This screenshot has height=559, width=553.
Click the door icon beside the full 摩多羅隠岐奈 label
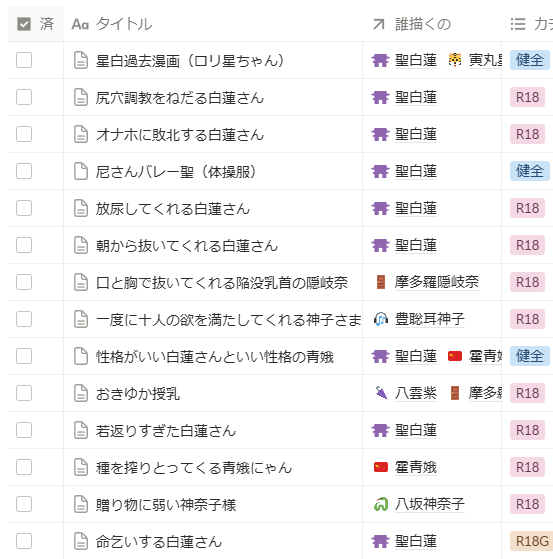[380, 282]
